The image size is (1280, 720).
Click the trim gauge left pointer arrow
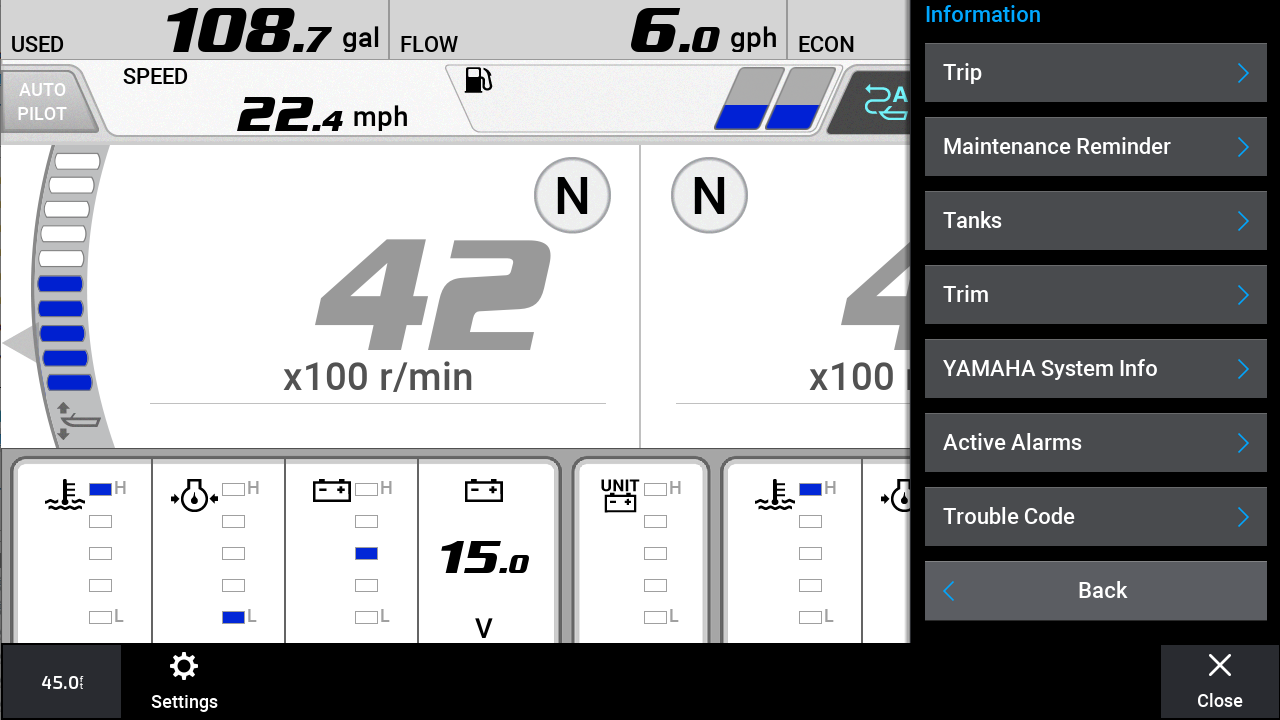pos(20,344)
